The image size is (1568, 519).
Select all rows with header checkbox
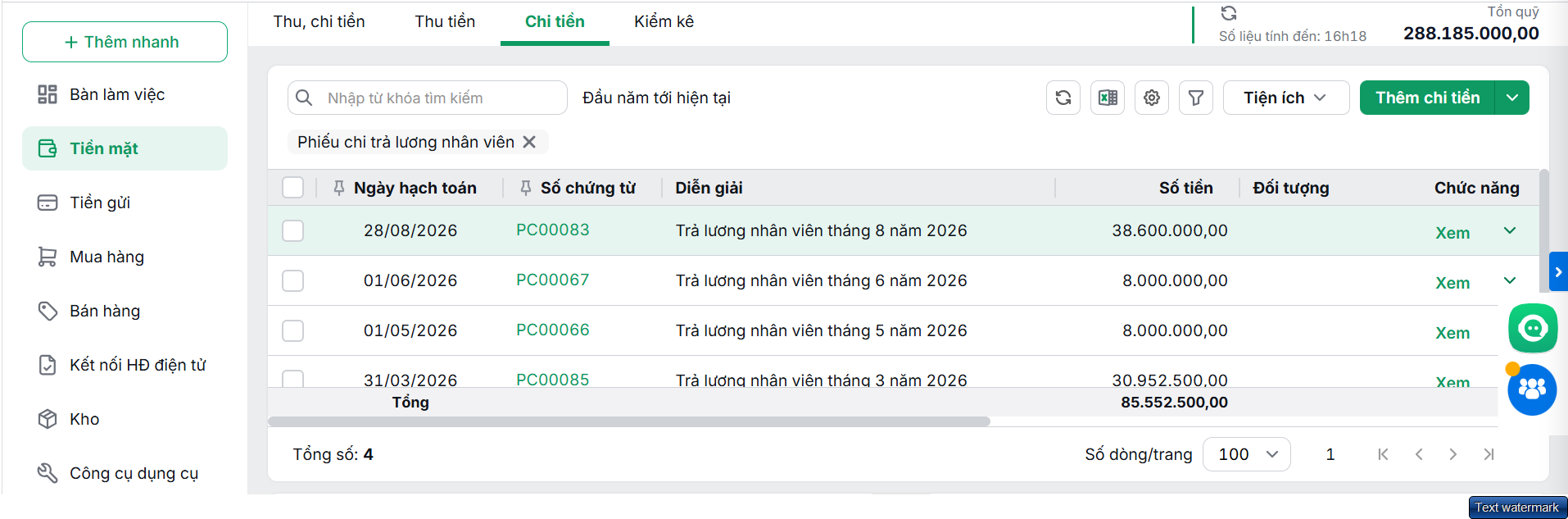[x=292, y=188]
